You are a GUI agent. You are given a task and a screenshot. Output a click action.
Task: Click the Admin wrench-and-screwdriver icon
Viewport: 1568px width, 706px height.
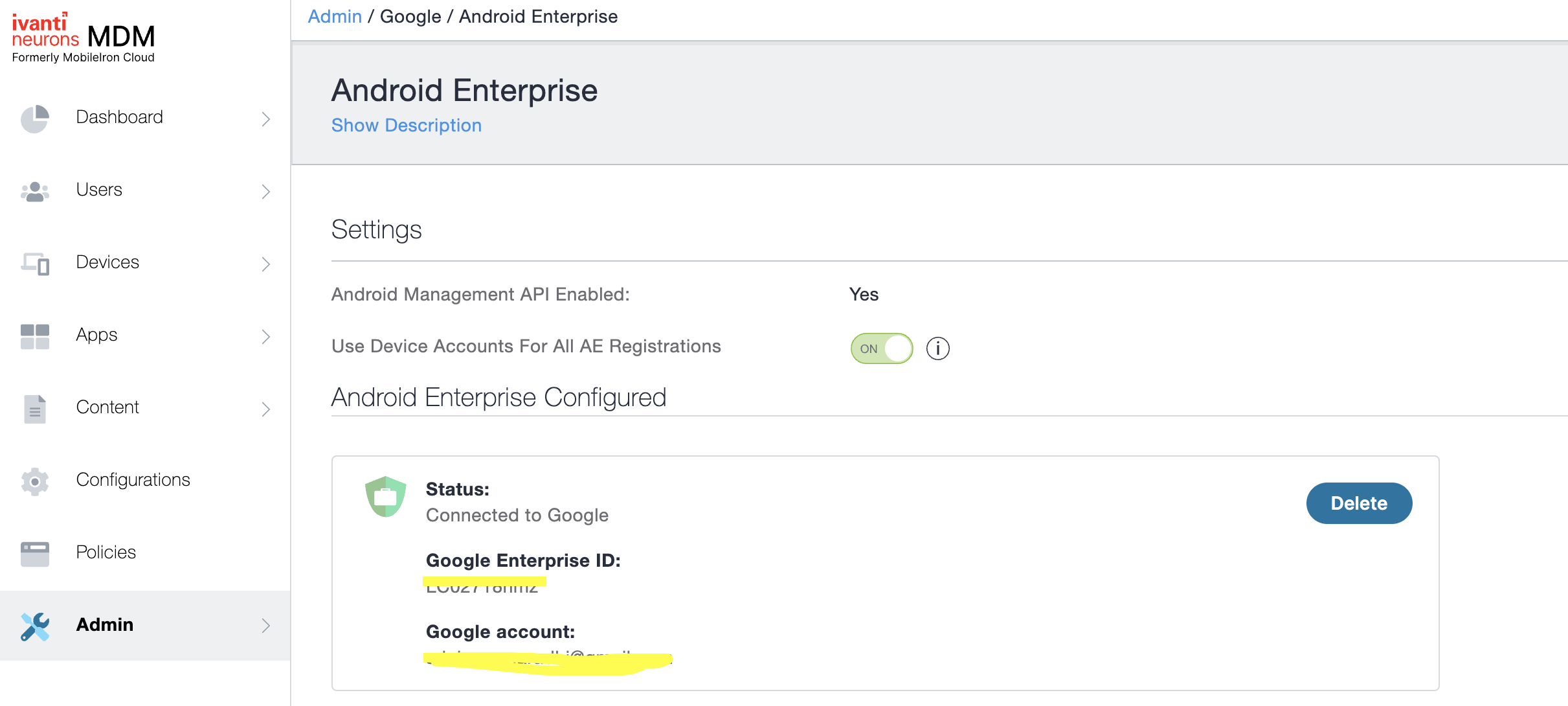(34, 626)
